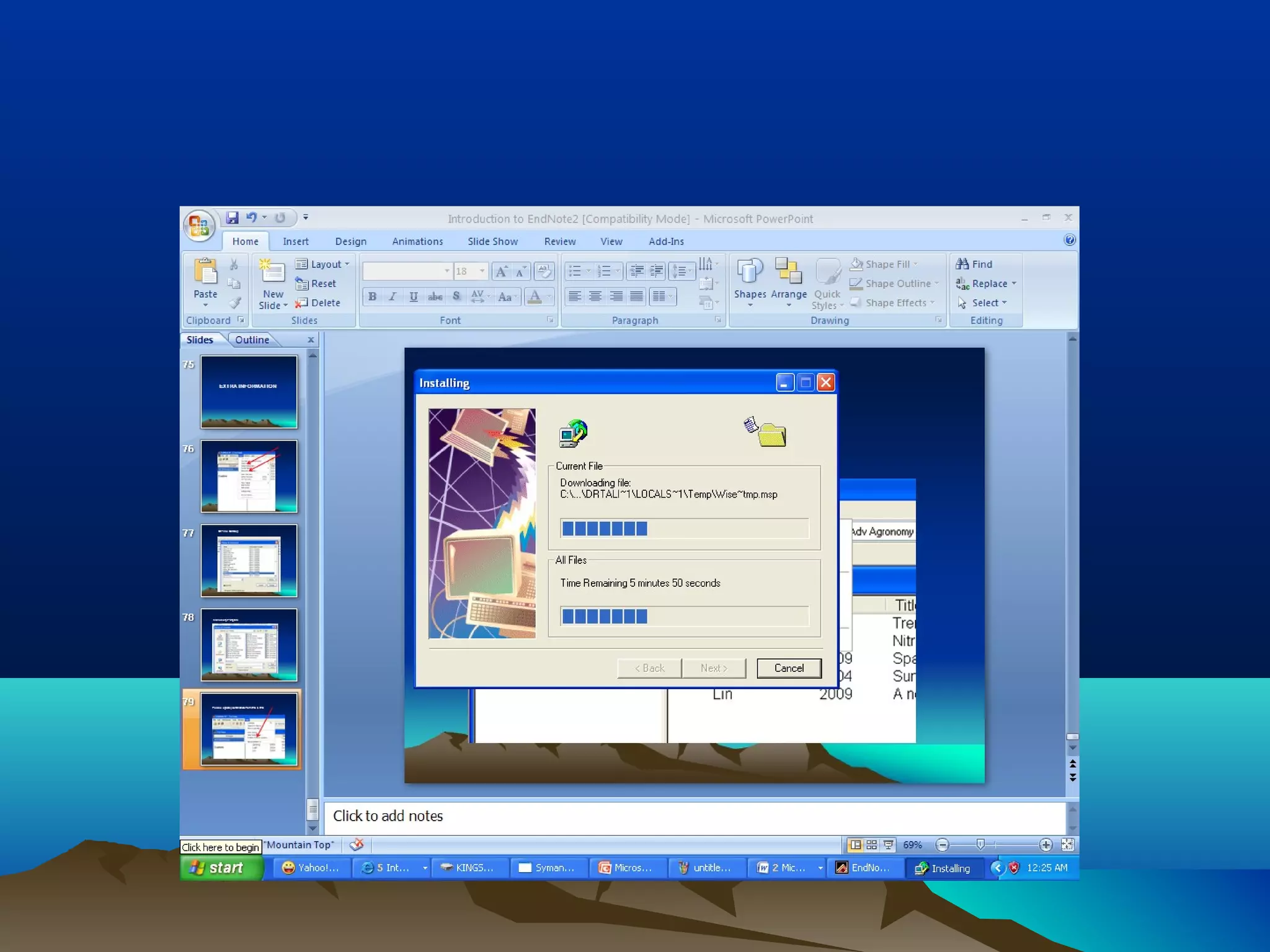The image size is (1270, 952).
Task: Toggle Italic formatting
Action: (393, 296)
